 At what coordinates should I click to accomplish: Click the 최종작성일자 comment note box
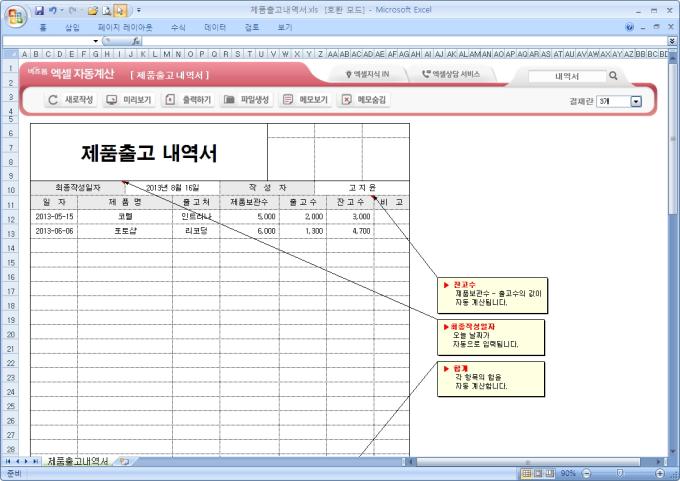point(491,337)
